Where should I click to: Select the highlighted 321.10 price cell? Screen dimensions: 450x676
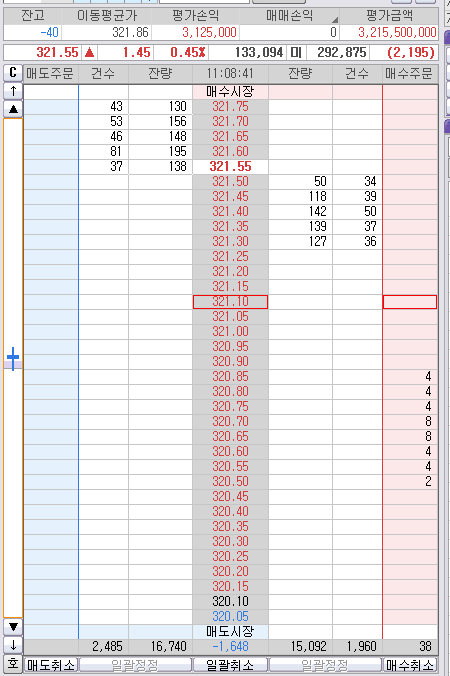tap(230, 302)
